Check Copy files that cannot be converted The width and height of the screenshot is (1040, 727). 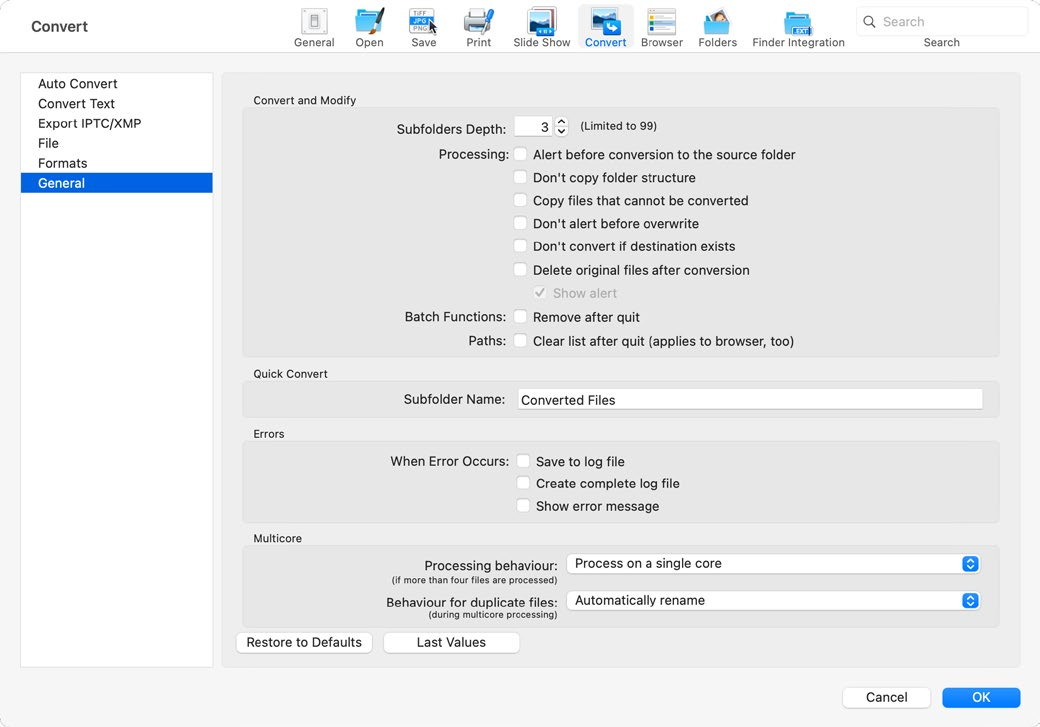521,200
